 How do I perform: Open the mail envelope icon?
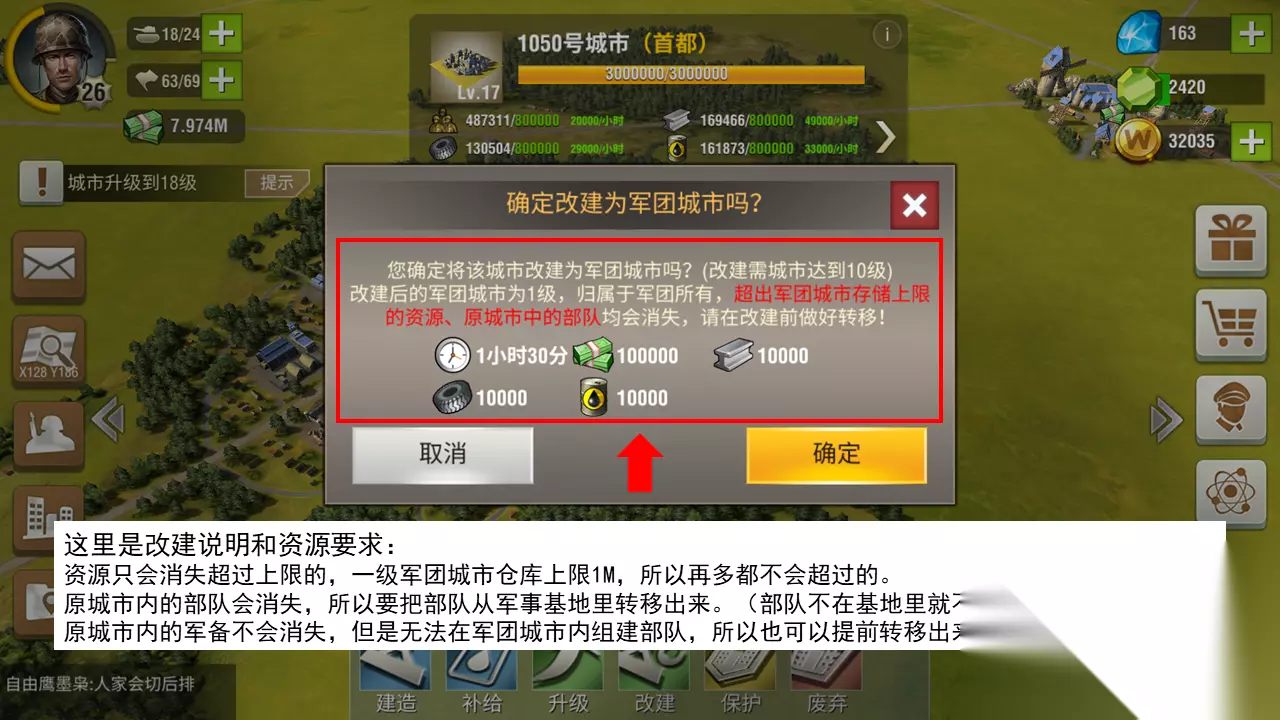(x=49, y=267)
